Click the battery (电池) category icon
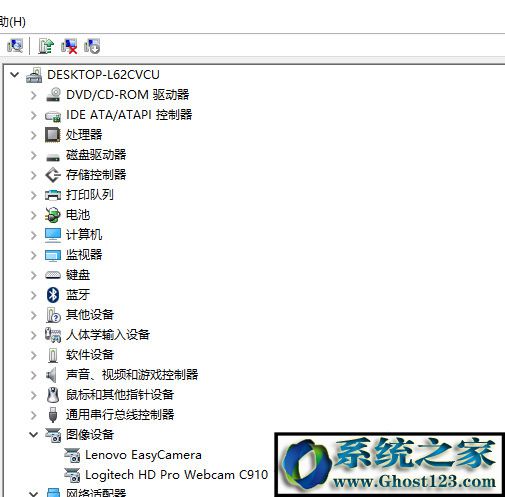Viewport: 505px width, 497px height. tap(53, 215)
